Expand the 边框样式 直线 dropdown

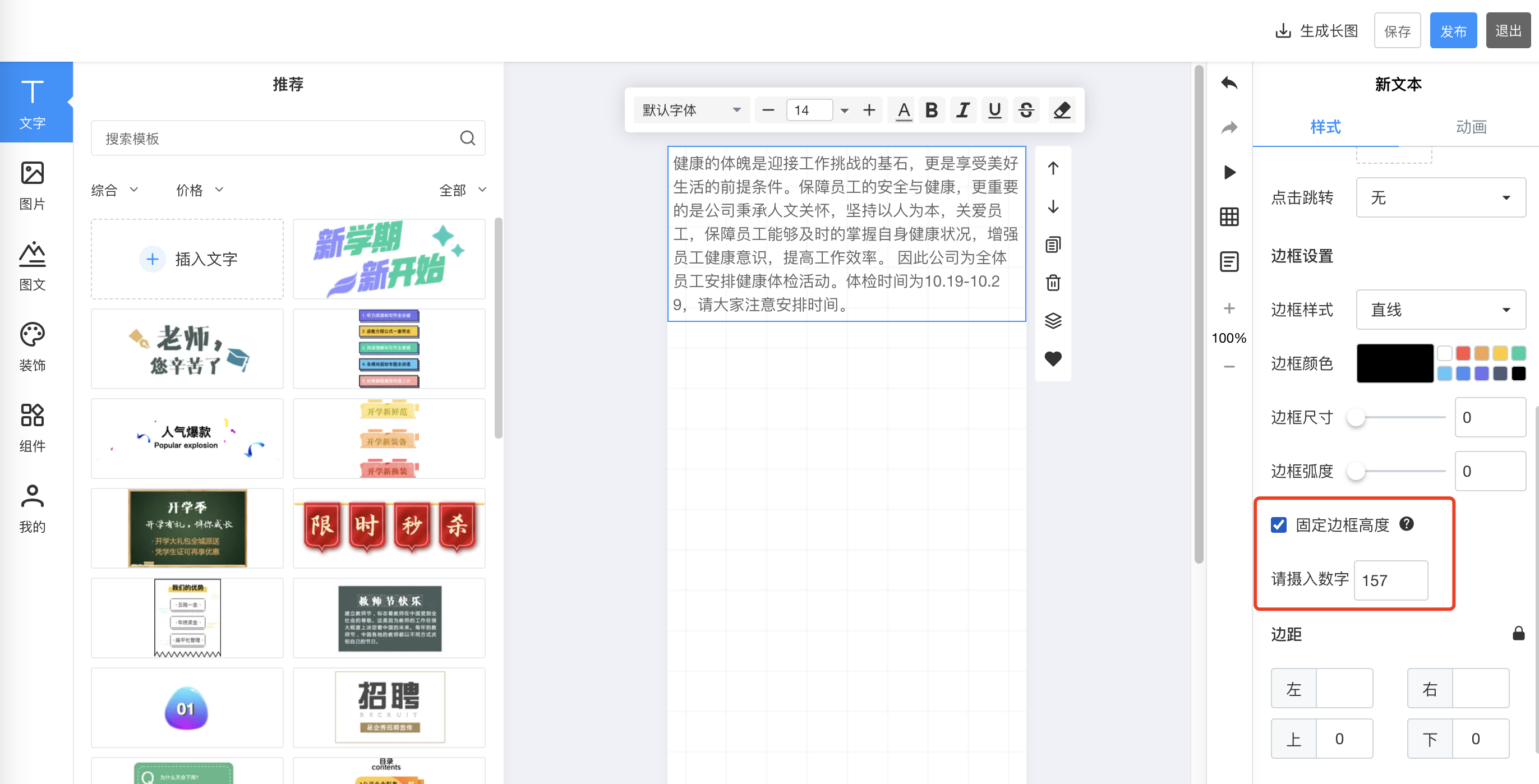pyautogui.click(x=1440, y=310)
